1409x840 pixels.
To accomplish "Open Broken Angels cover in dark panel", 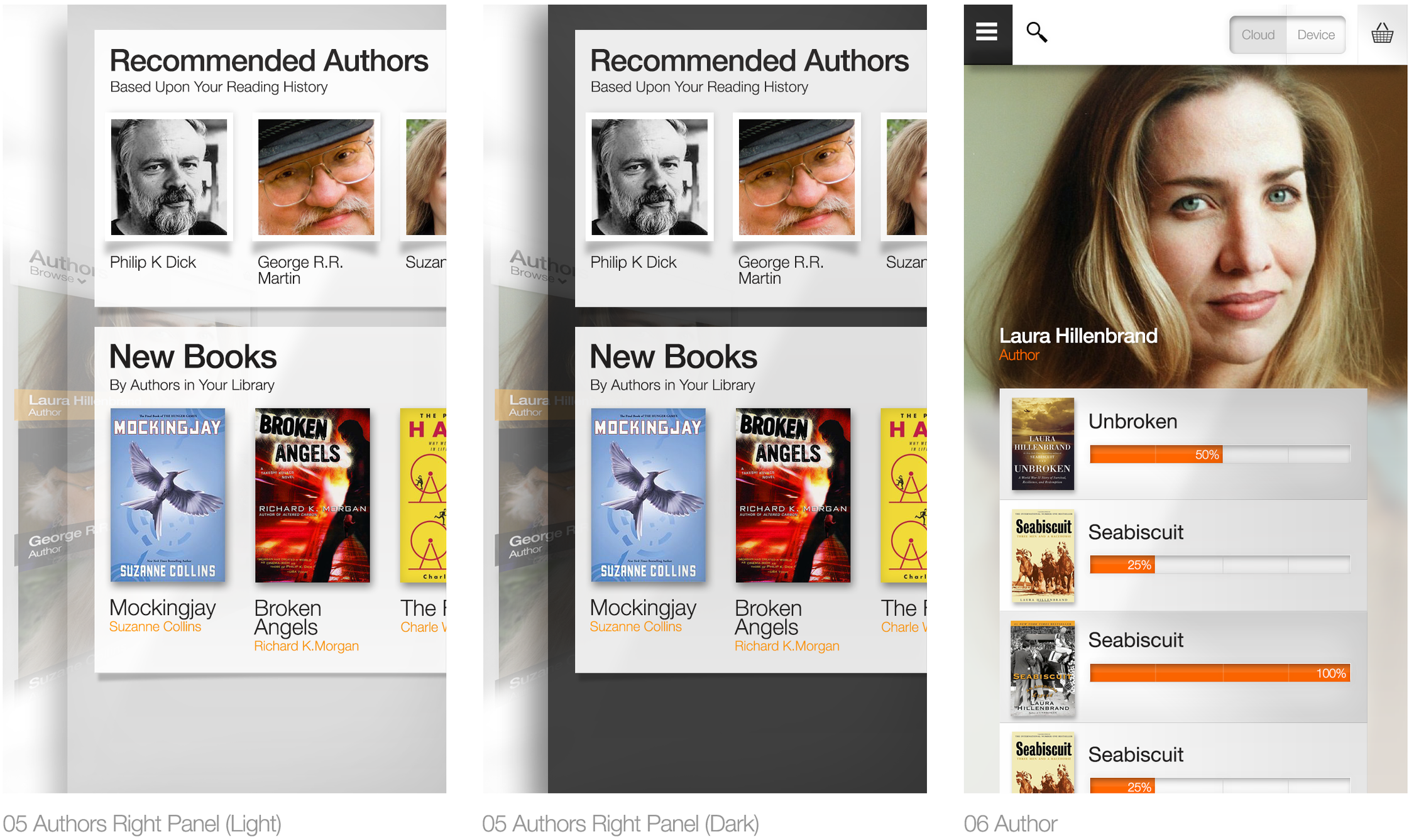I will tap(792, 494).
